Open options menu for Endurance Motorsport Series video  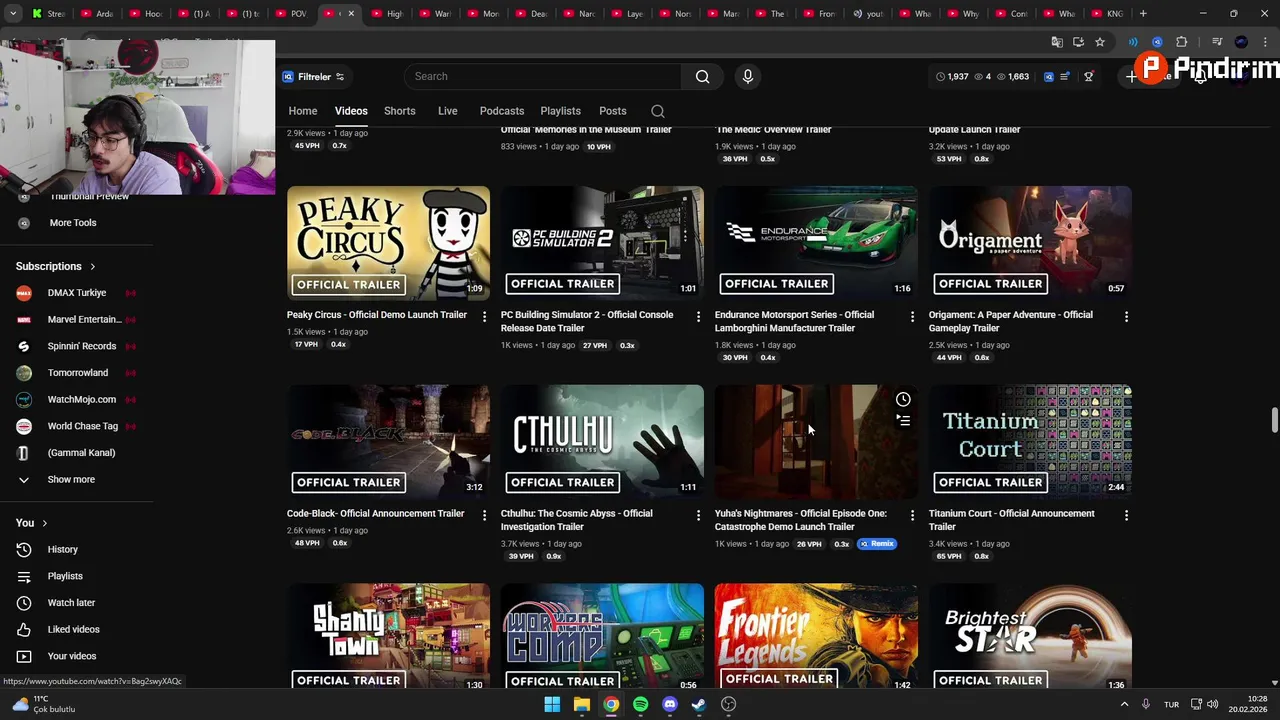point(912,316)
